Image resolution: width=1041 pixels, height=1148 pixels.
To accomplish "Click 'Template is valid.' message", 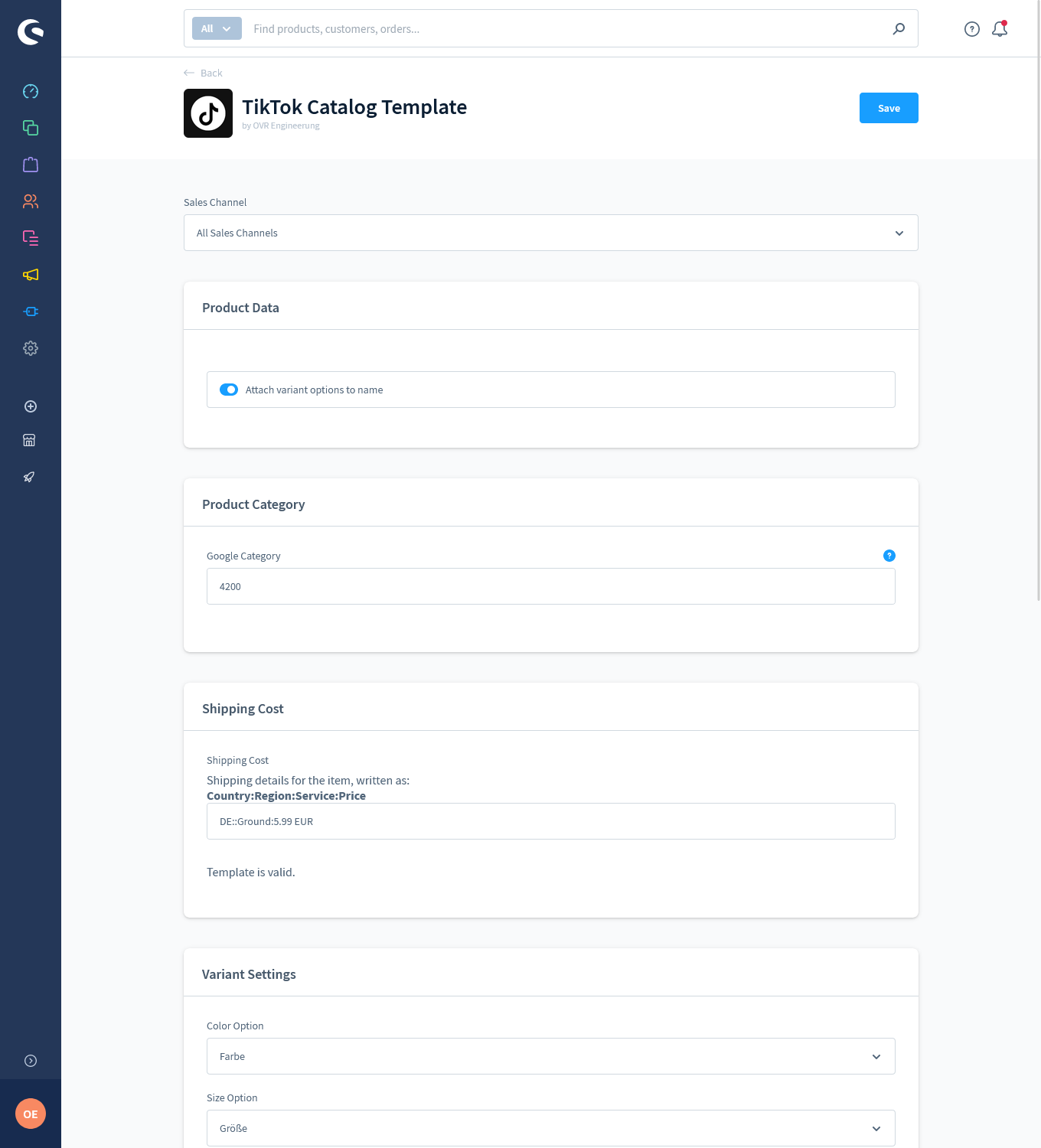I will click(x=251, y=872).
